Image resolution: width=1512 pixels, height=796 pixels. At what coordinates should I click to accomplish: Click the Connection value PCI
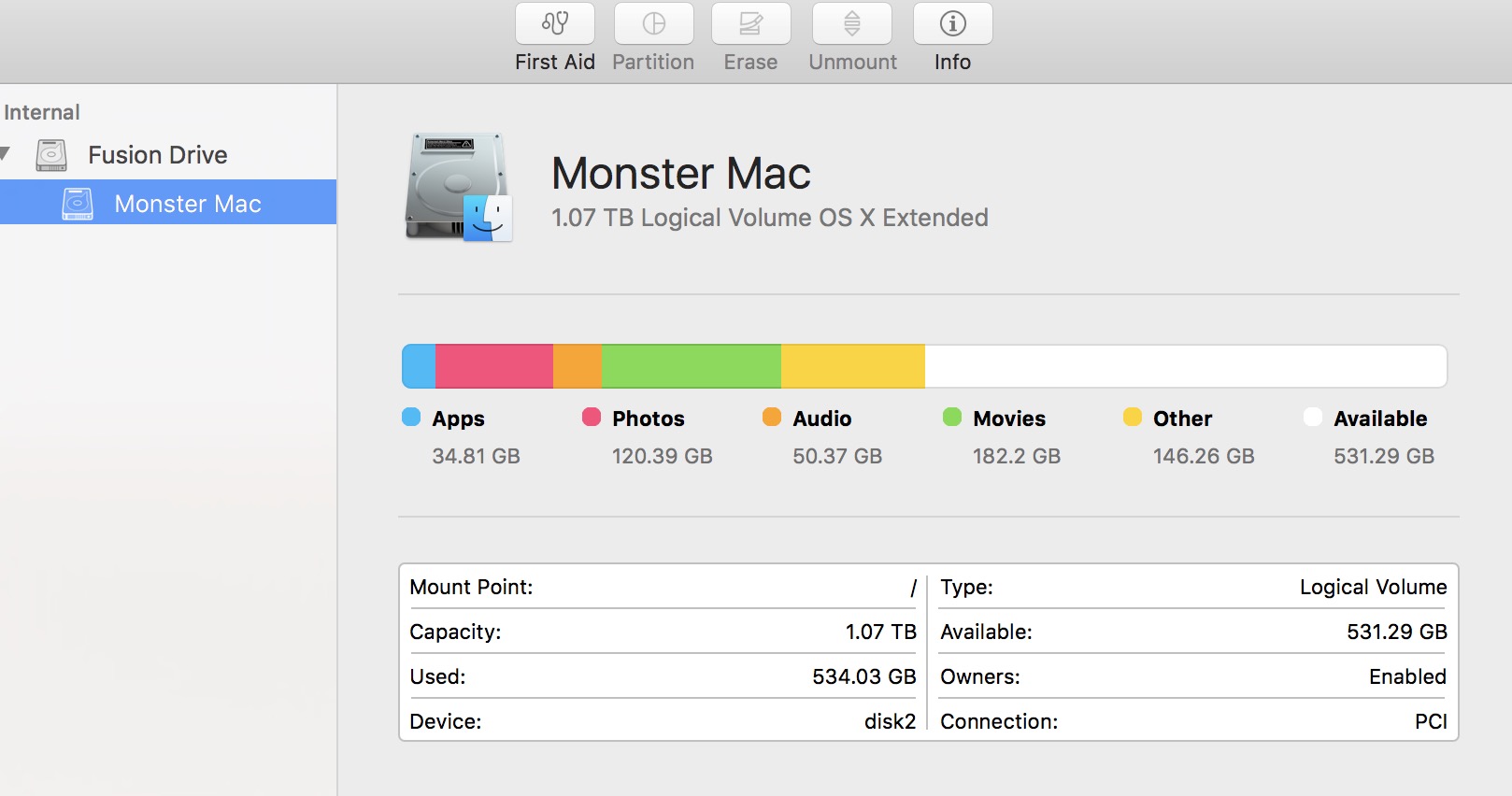pos(1431,721)
